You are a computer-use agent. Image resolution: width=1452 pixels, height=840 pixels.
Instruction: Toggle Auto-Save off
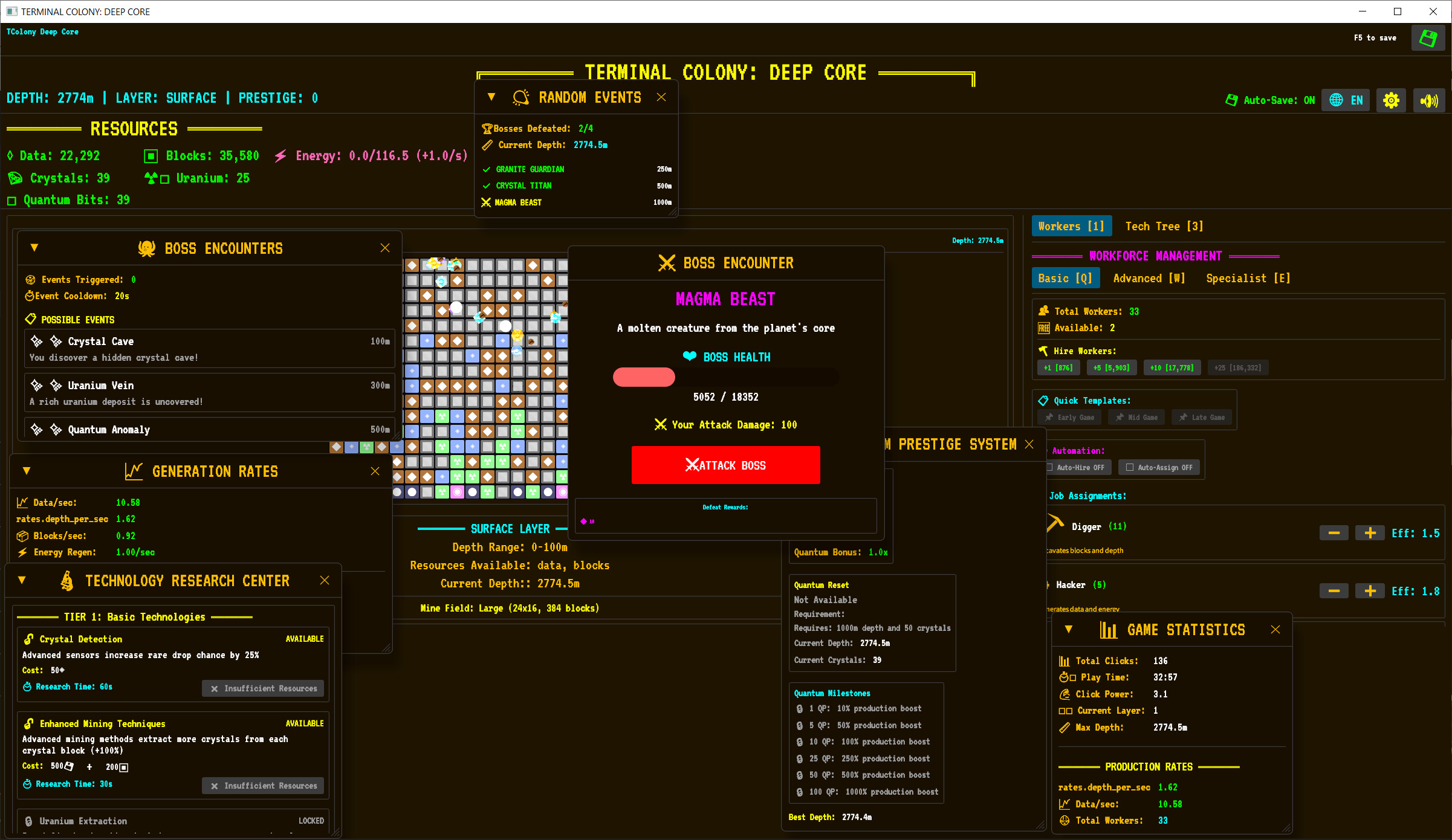point(1269,100)
